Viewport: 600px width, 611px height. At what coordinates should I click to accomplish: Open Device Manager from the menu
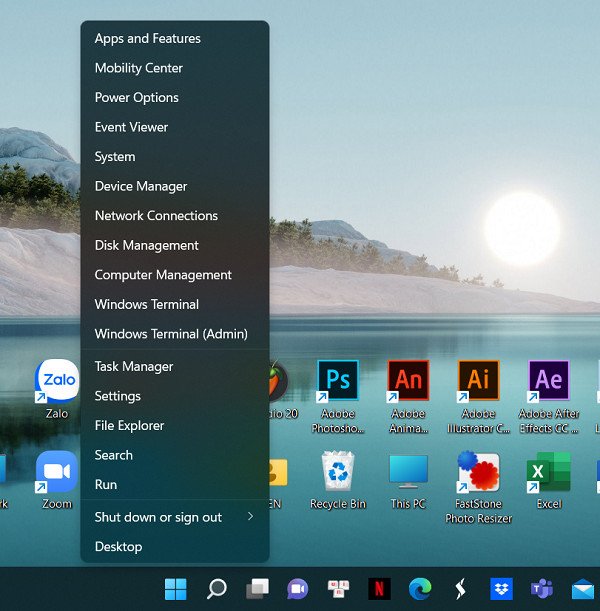click(x=141, y=186)
